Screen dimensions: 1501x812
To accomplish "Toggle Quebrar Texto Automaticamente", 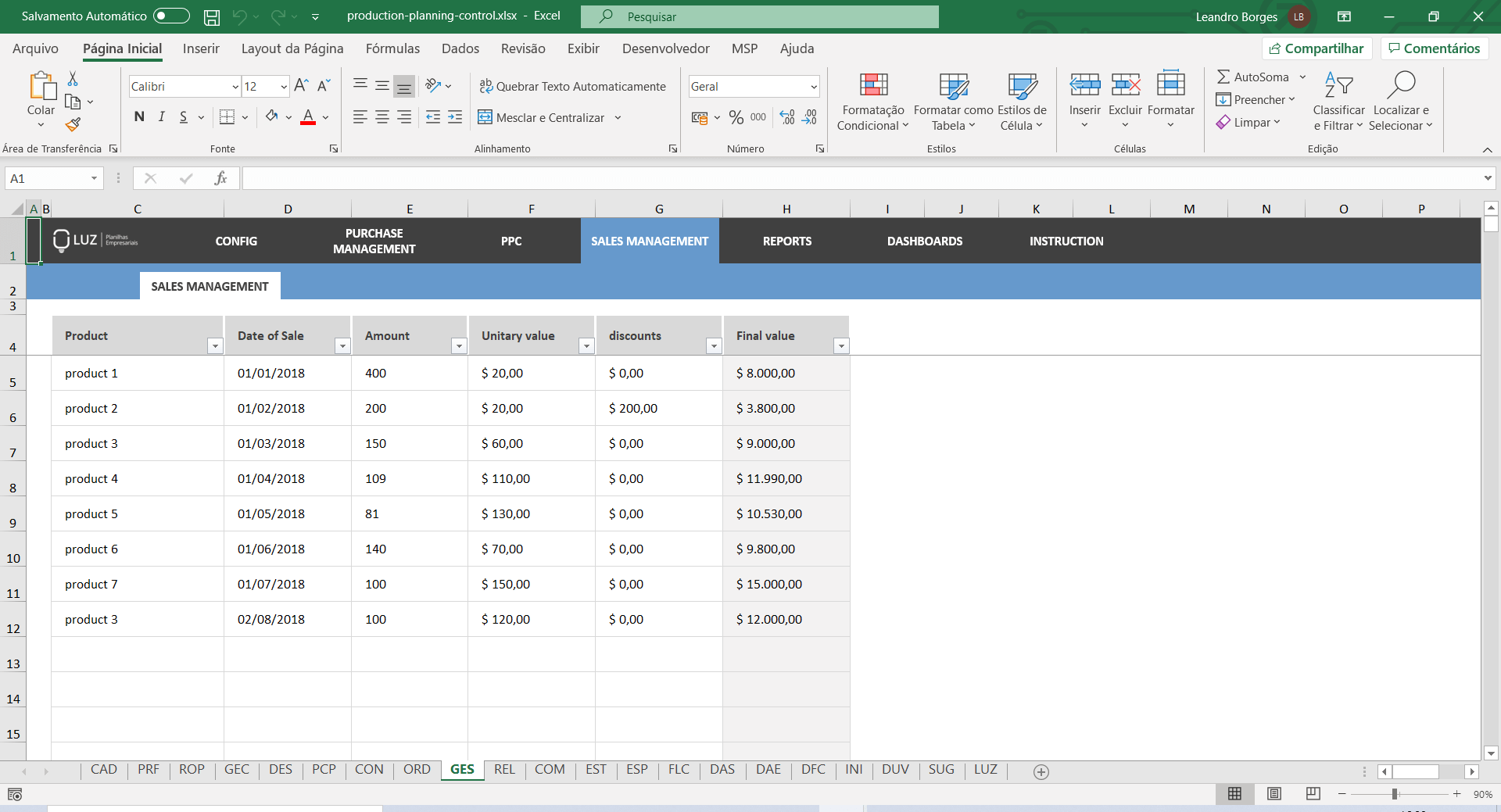I will (x=573, y=86).
